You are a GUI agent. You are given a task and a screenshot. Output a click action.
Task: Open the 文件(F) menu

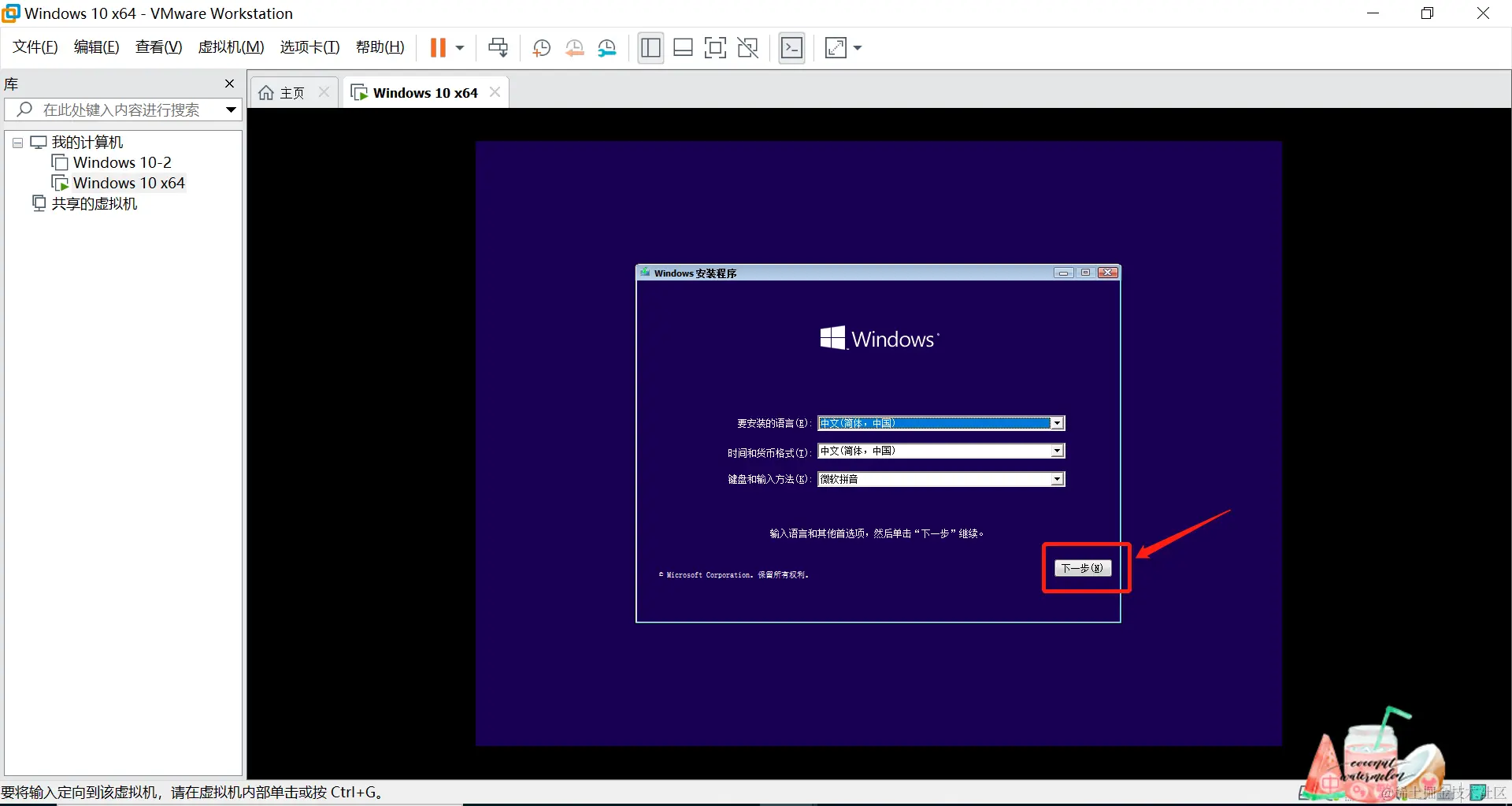point(35,47)
